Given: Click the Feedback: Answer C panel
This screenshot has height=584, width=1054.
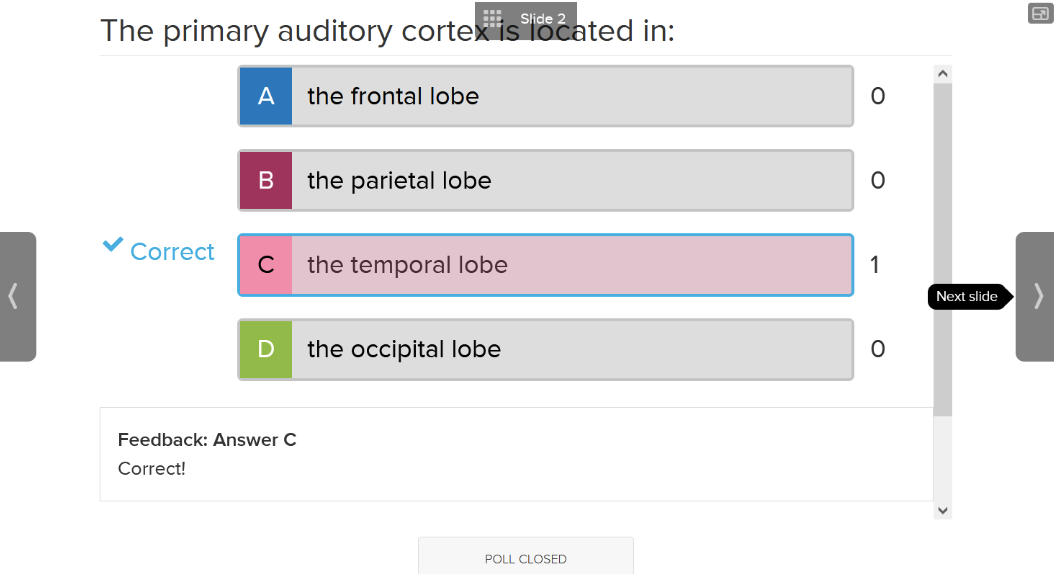Looking at the screenshot, I should point(516,454).
